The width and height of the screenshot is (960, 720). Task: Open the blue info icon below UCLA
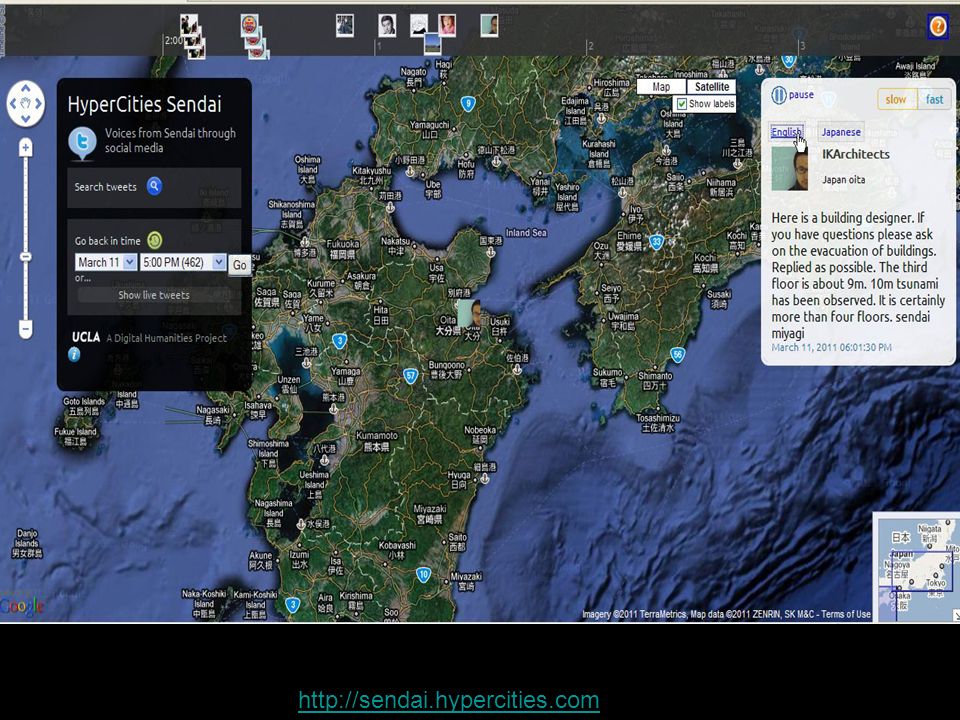click(x=74, y=354)
